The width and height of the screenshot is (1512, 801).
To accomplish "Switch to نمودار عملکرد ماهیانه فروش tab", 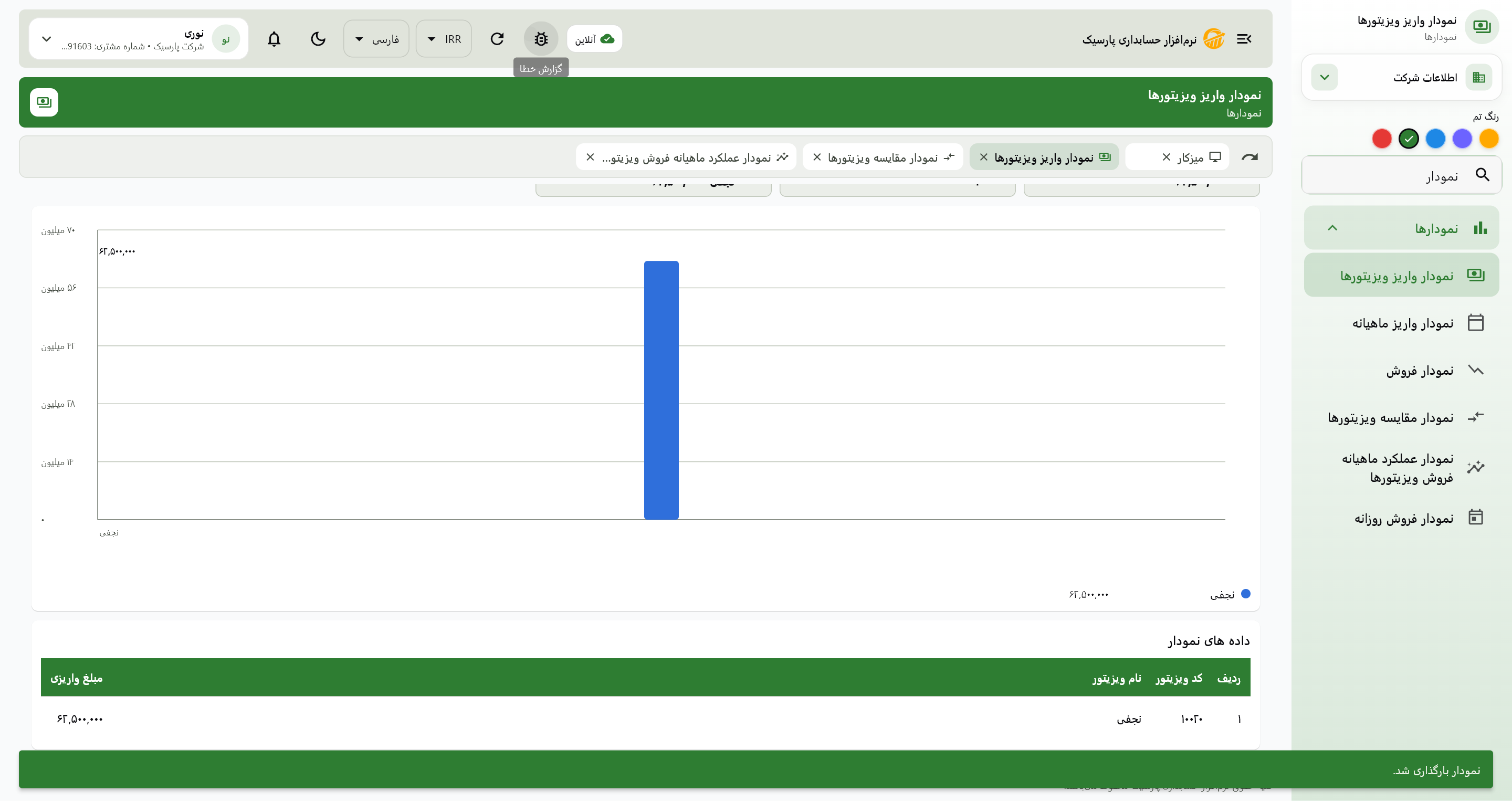I will (x=686, y=157).
